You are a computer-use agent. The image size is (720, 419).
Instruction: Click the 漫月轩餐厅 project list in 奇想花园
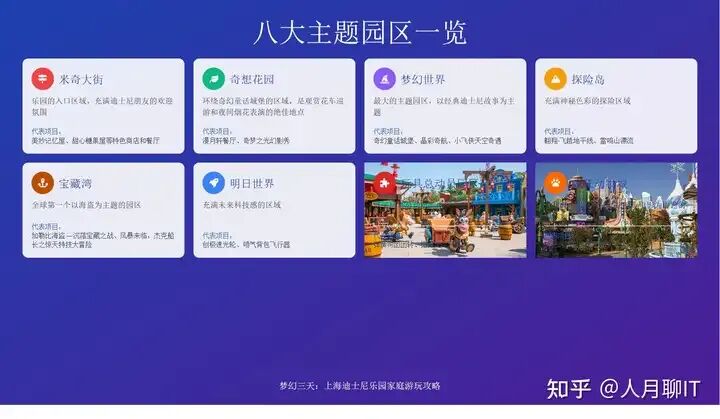click(x=246, y=141)
